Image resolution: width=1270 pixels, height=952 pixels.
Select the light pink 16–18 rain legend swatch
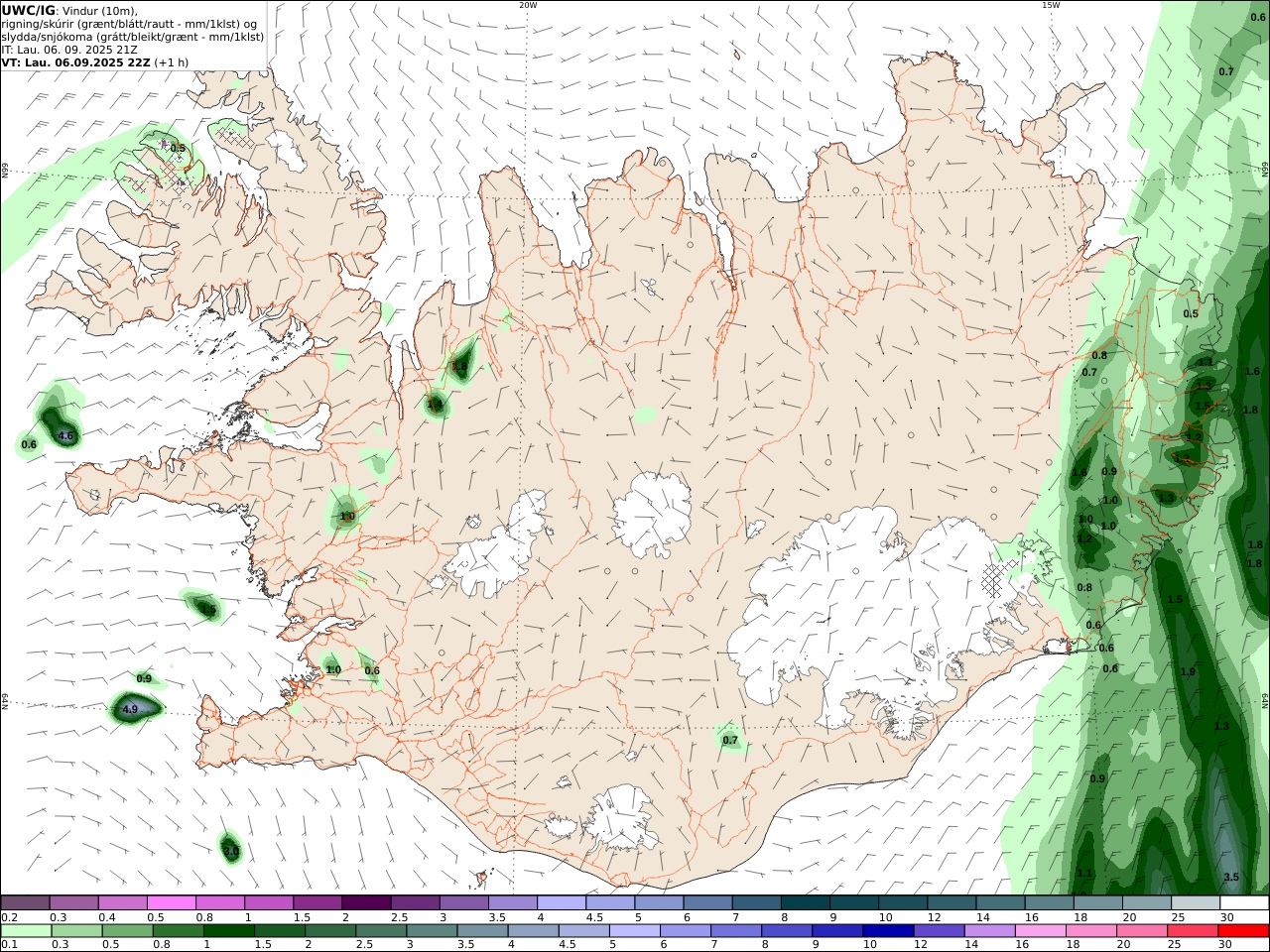(1041, 931)
